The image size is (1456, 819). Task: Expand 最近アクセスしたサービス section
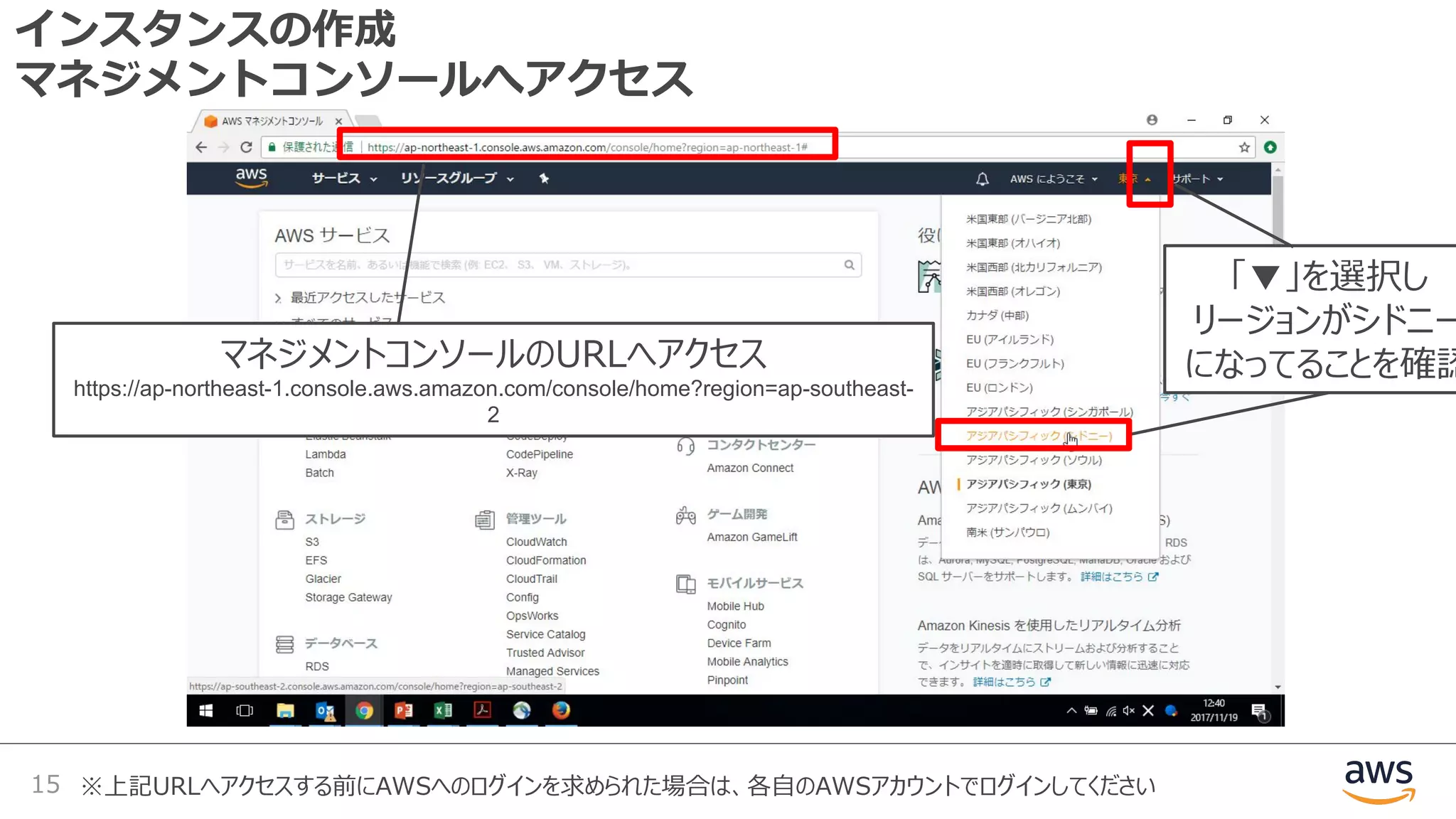tap(360, 297)
